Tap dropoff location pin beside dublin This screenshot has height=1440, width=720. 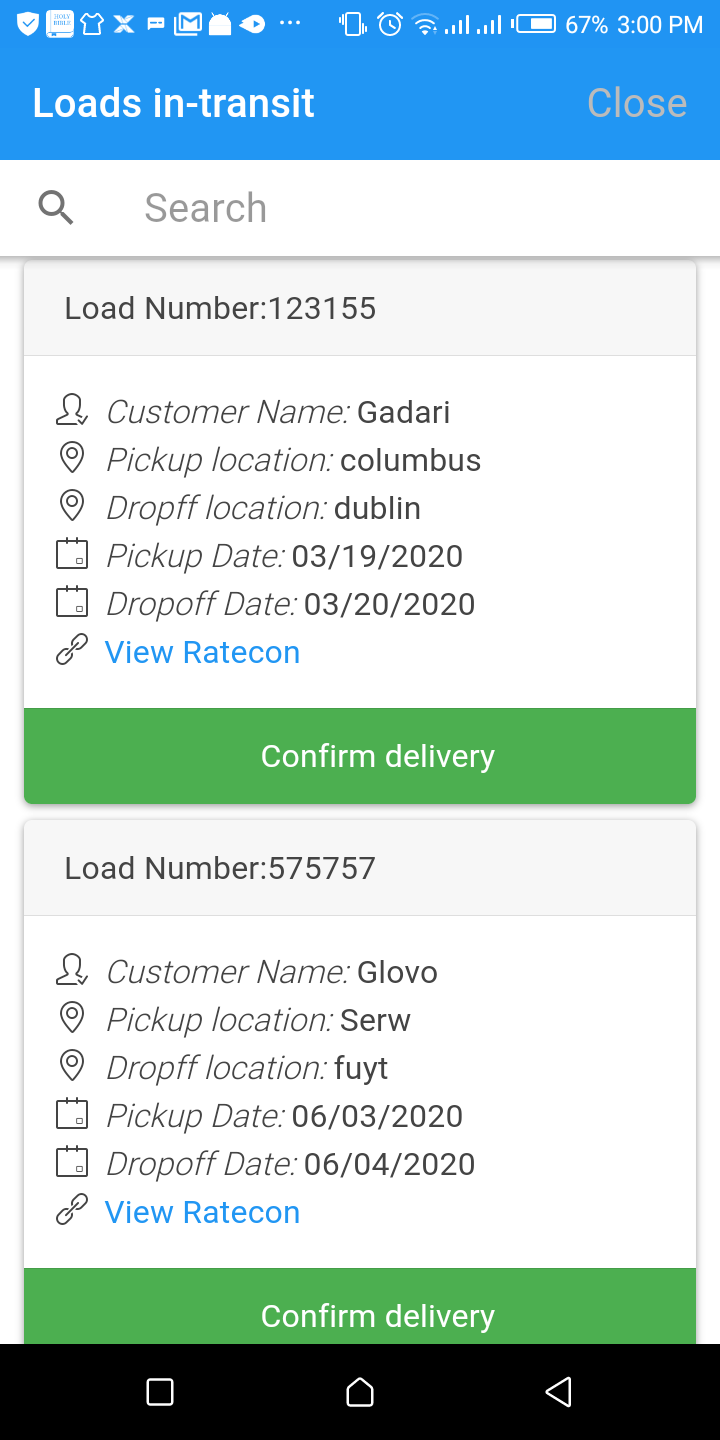[x=72, y=507]
